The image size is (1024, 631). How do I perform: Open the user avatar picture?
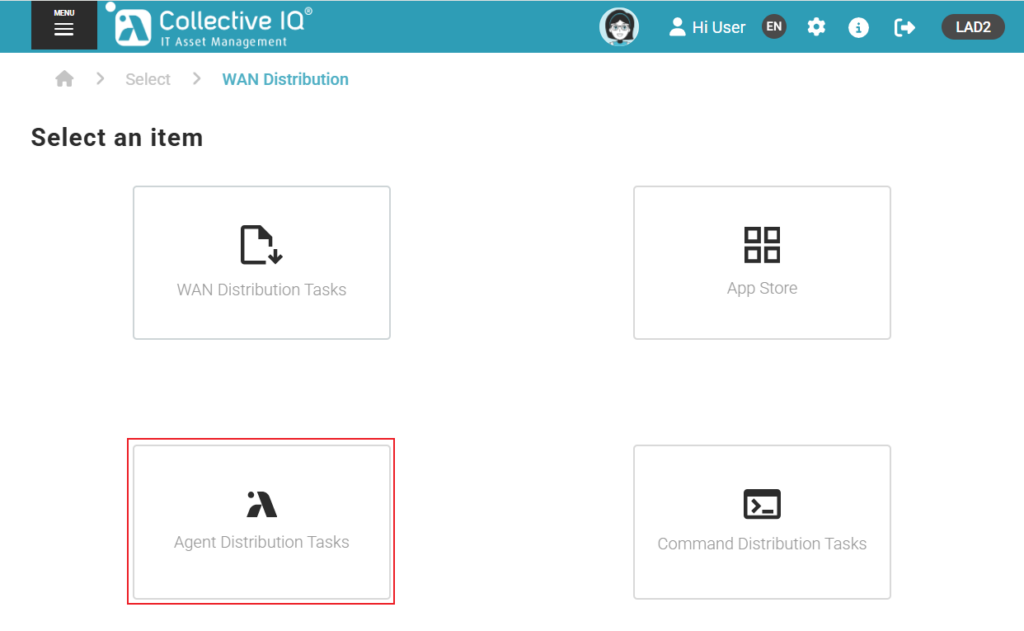[618, 27]
